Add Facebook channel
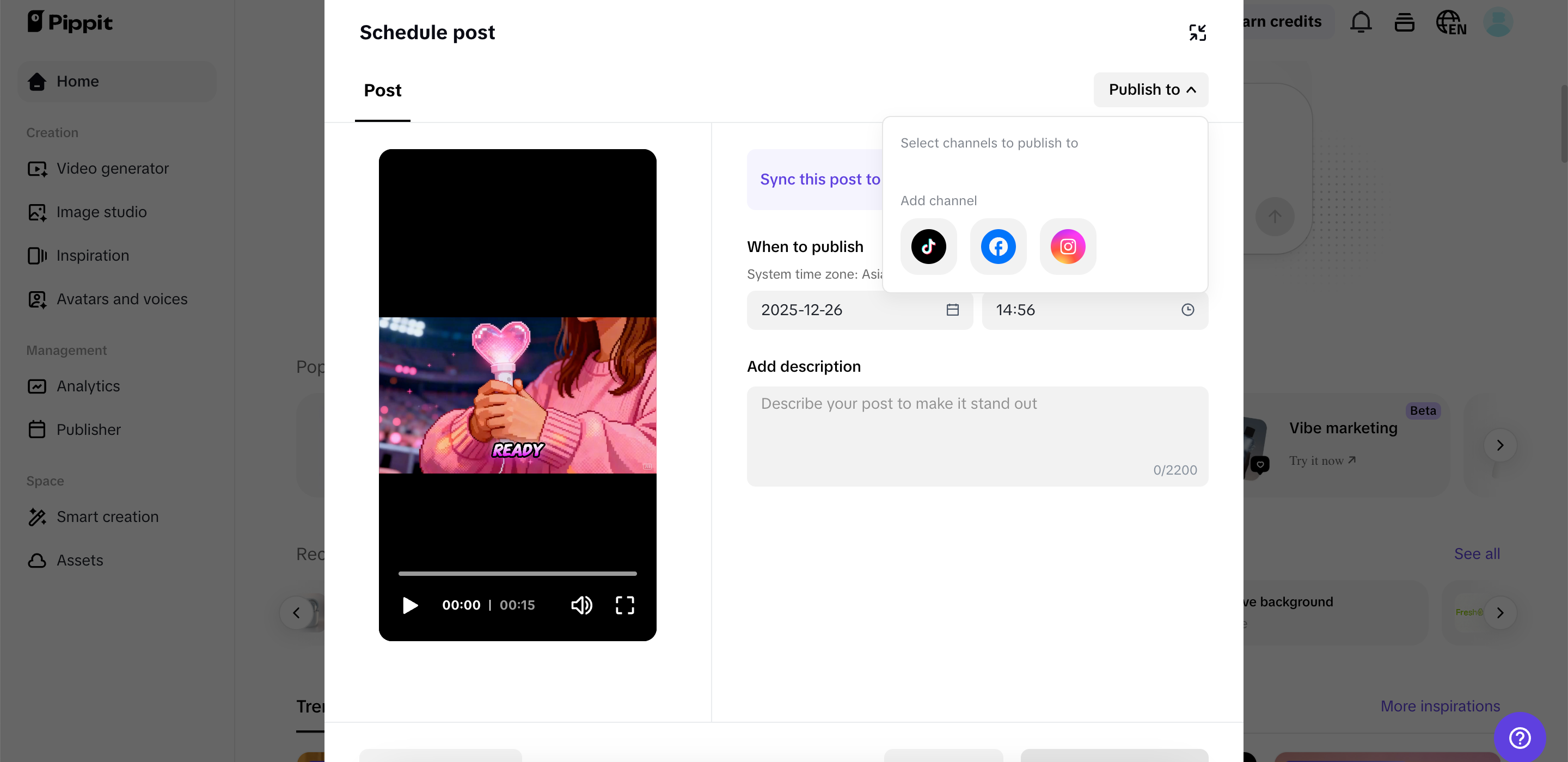 tap(997, 247)
